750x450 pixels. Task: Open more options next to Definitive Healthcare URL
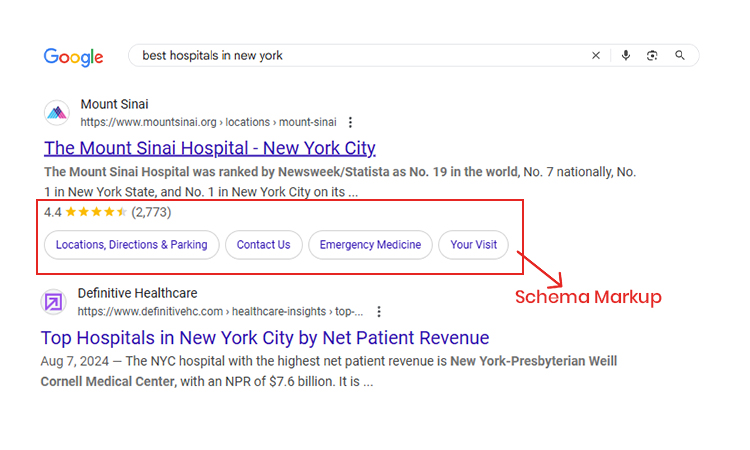[x=379, y=312]
